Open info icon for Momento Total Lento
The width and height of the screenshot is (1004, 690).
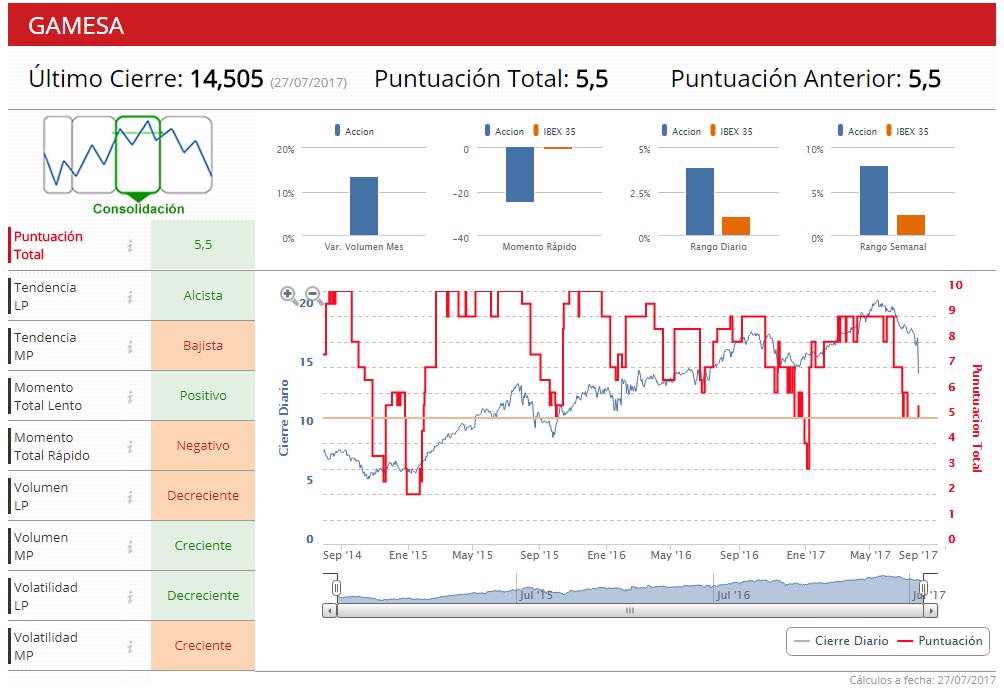click(130, 396)
